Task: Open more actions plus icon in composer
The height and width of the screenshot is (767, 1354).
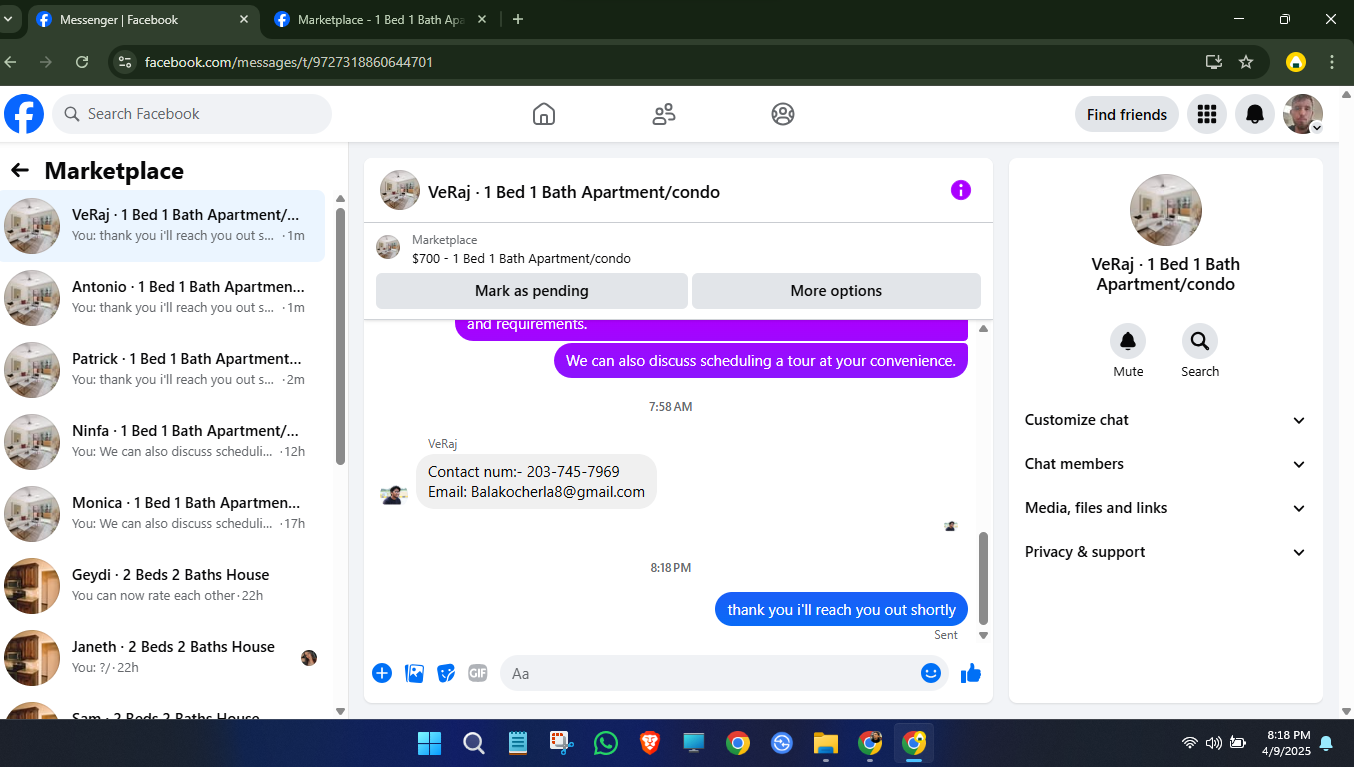Action: 382,673
